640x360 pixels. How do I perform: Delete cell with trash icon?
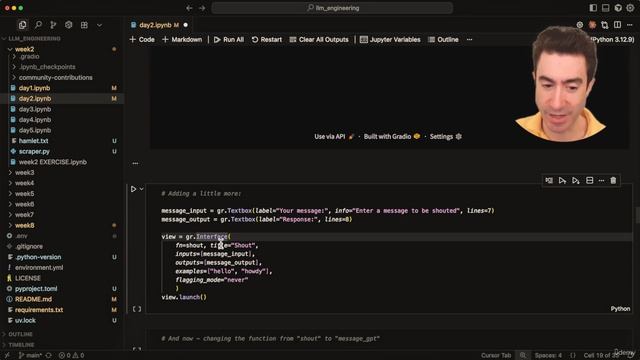(x=613, y=180)
